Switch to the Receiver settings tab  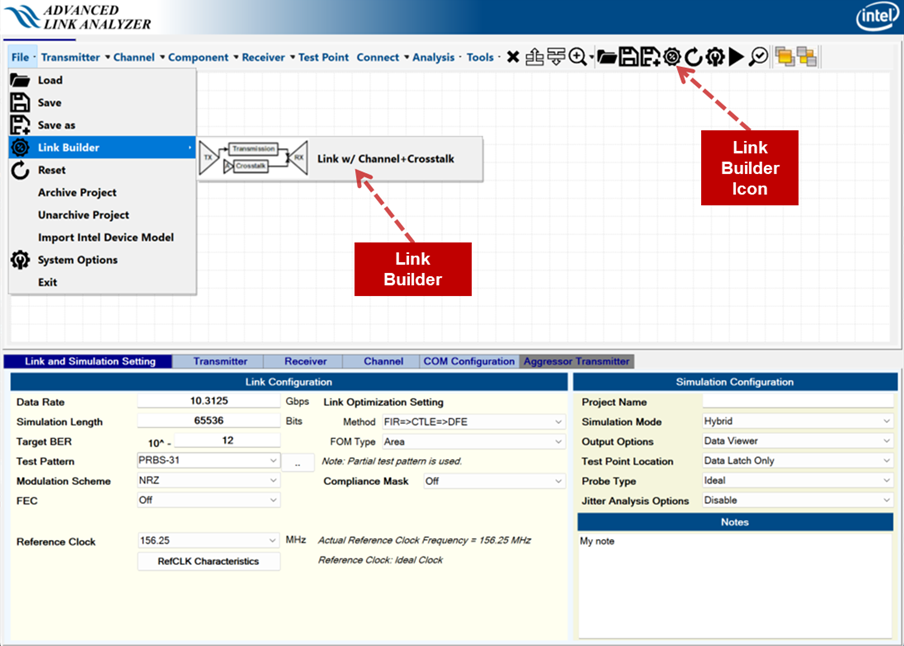click(304, 362)
